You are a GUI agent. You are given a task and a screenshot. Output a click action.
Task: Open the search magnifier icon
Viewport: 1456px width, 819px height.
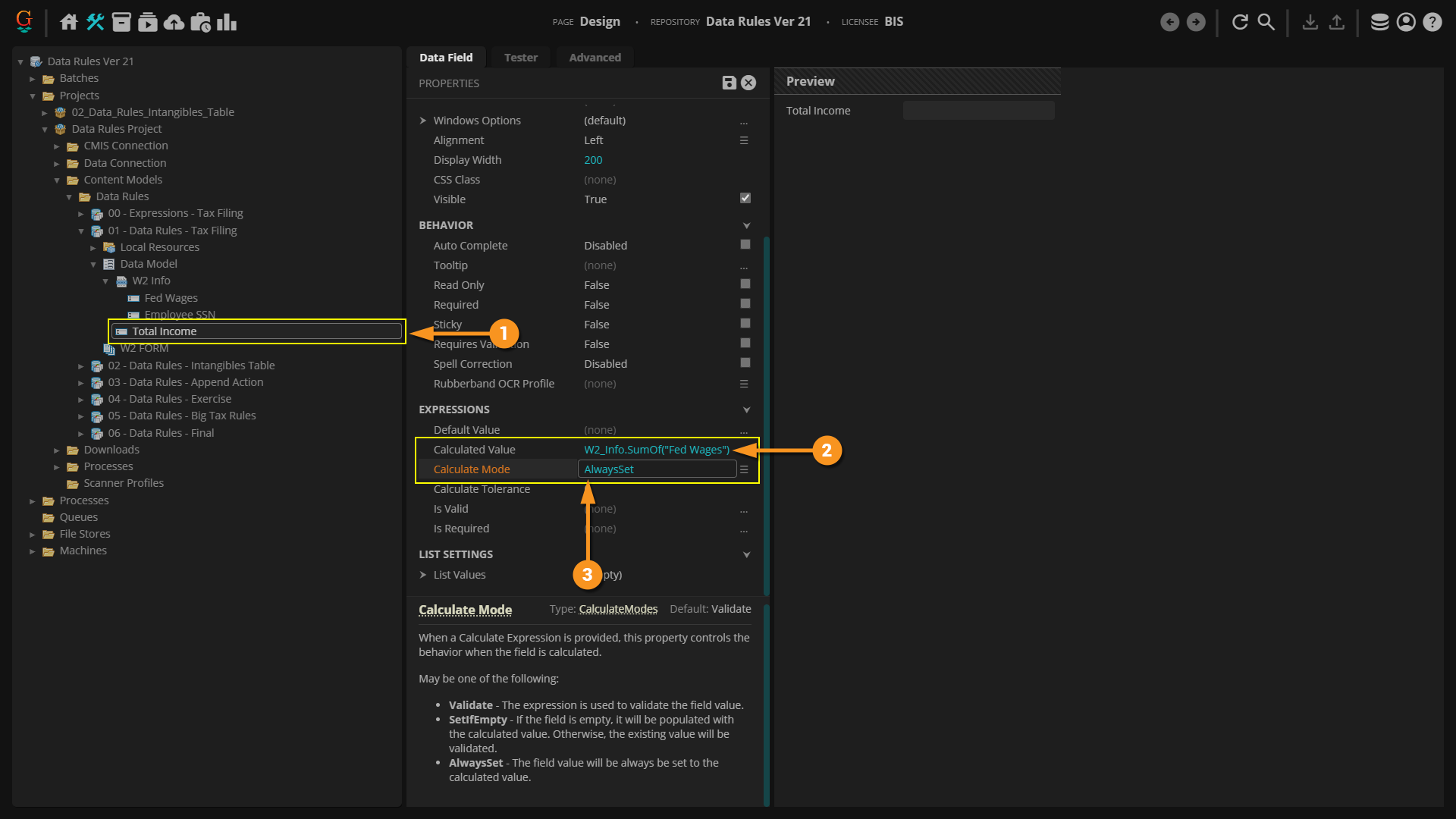1266,22
